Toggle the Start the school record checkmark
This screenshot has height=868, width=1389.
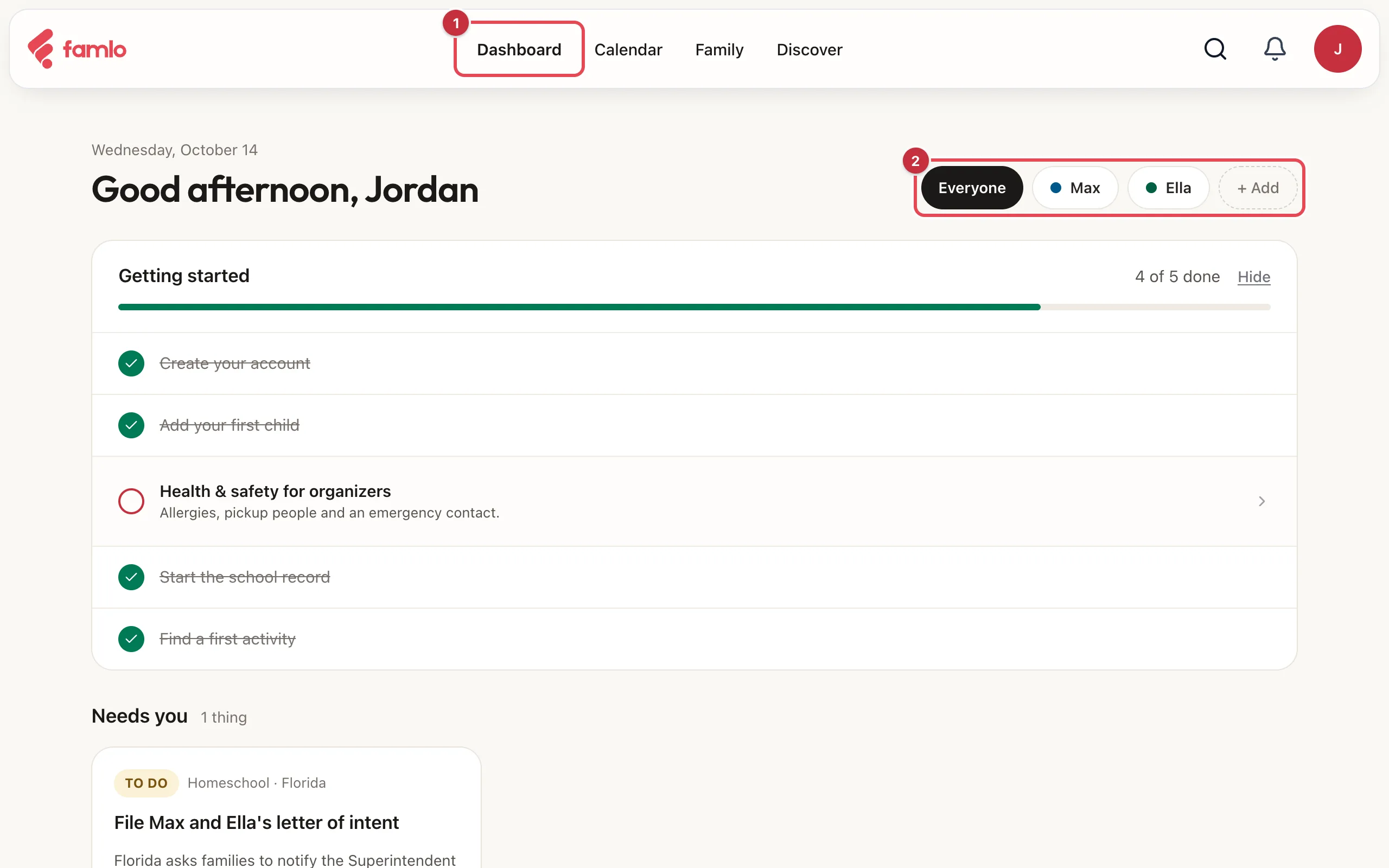[131, 577]
